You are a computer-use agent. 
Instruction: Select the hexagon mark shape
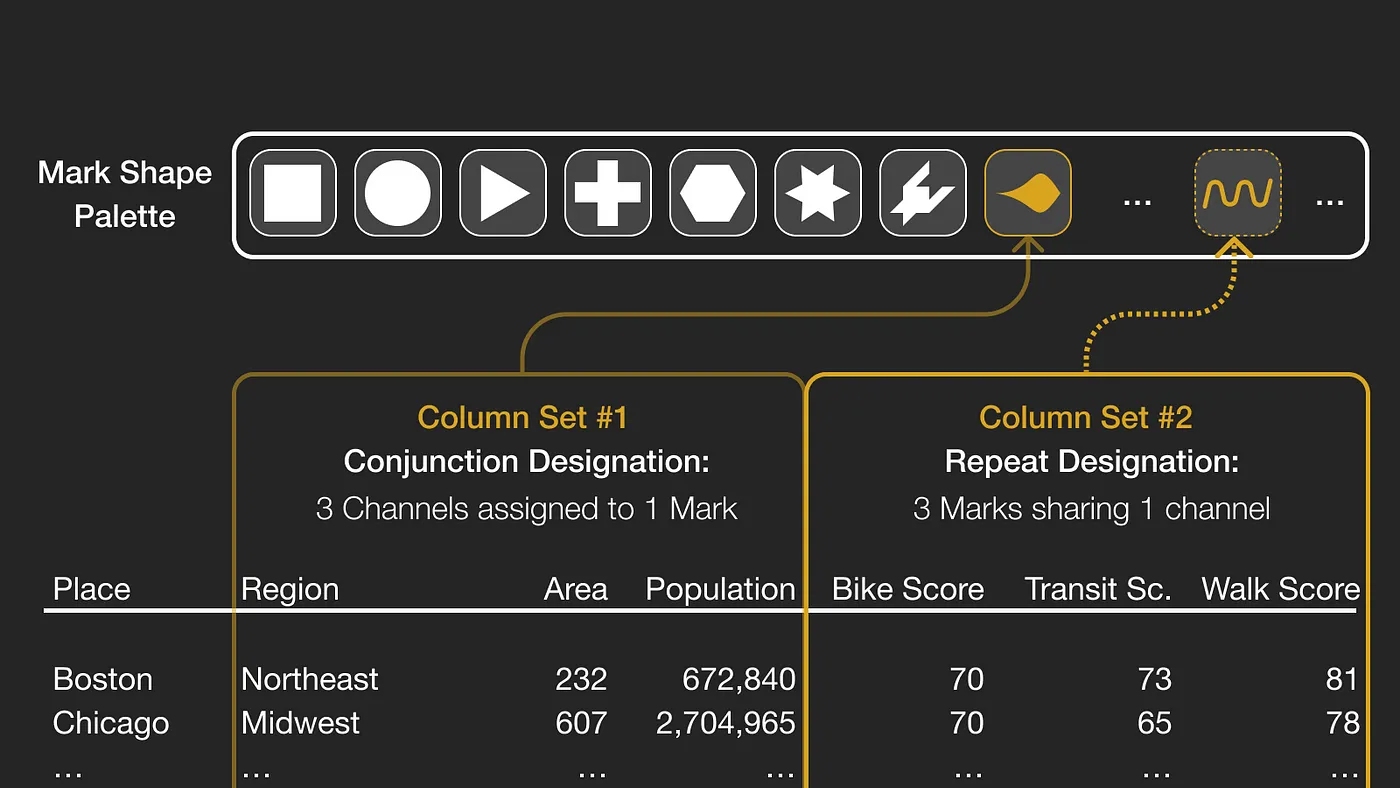coord(712,193)
